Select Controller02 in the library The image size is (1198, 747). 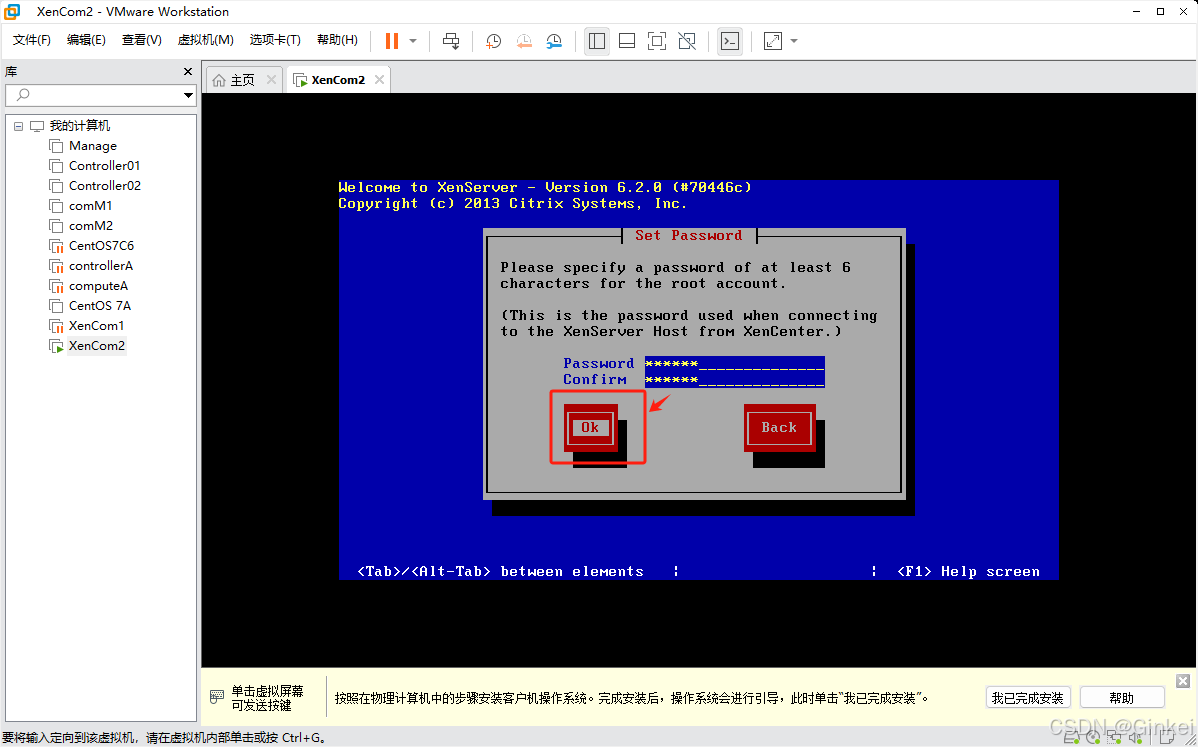105,186
